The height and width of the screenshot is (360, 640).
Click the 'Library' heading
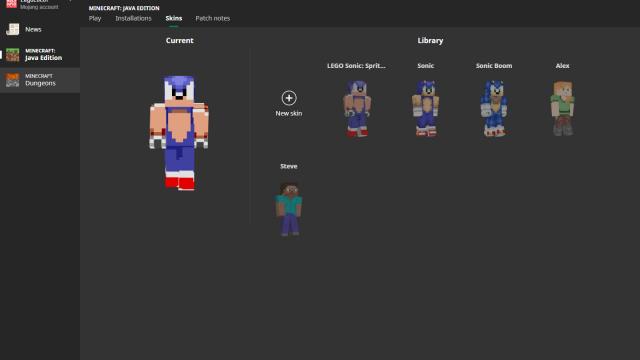click(x=430, y=40)
